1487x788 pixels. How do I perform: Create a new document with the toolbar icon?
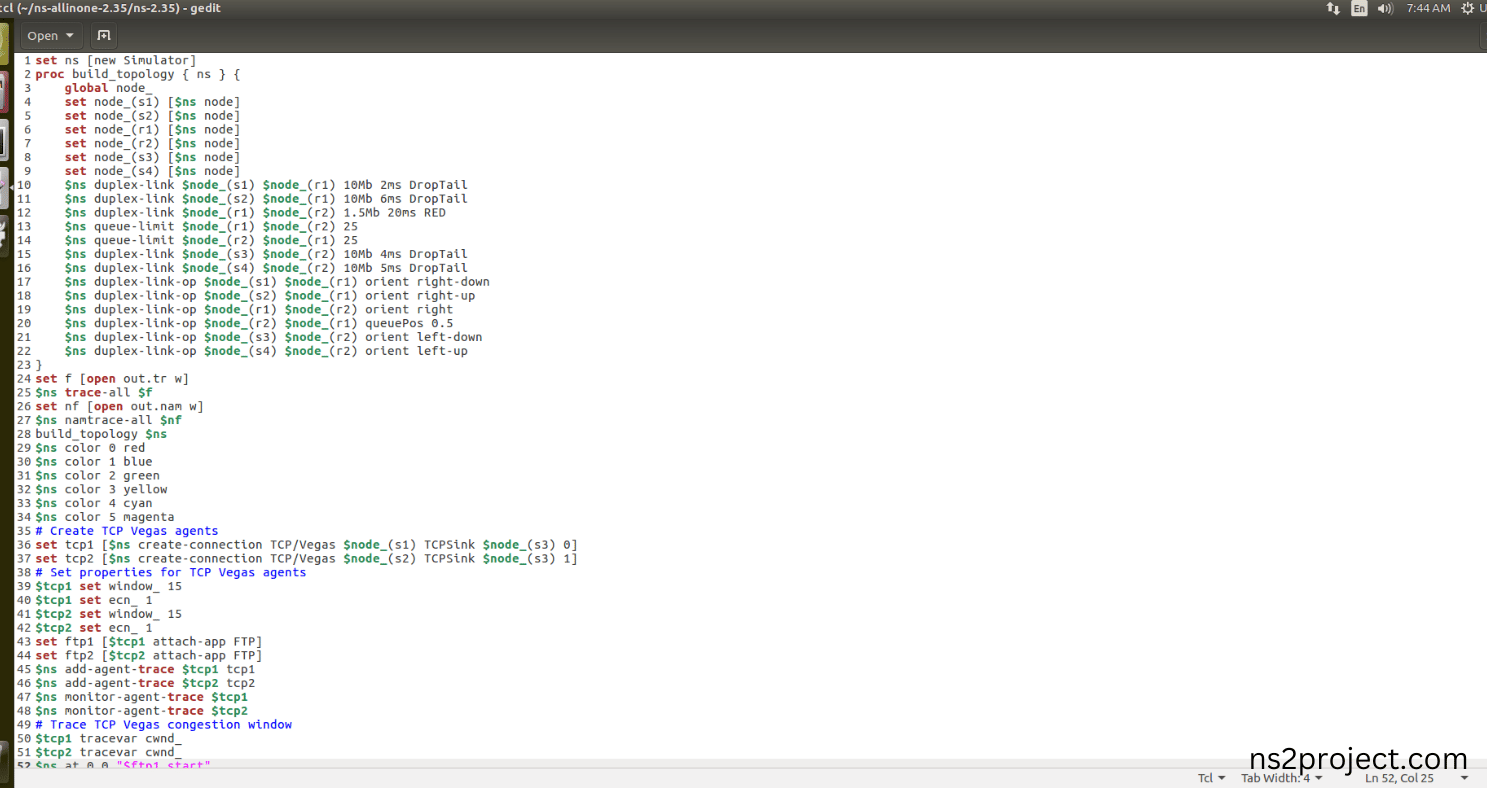click(103, 35)
